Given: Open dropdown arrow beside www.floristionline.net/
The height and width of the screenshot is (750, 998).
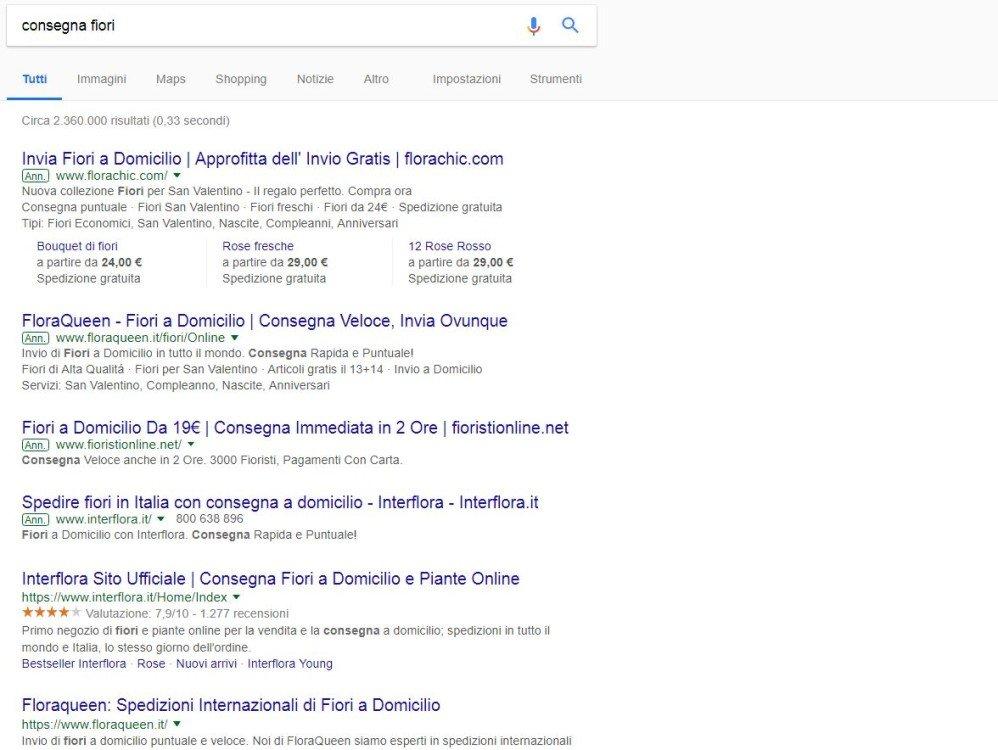Looking at the screenshot, I should tap(191, 444).
